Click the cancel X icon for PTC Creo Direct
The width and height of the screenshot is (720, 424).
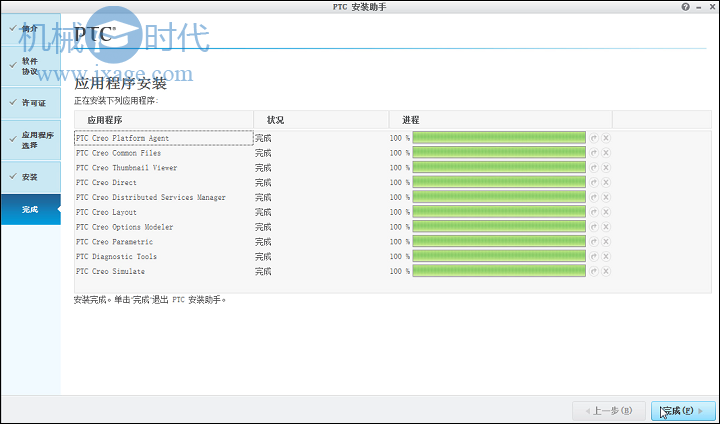[606, 182]
